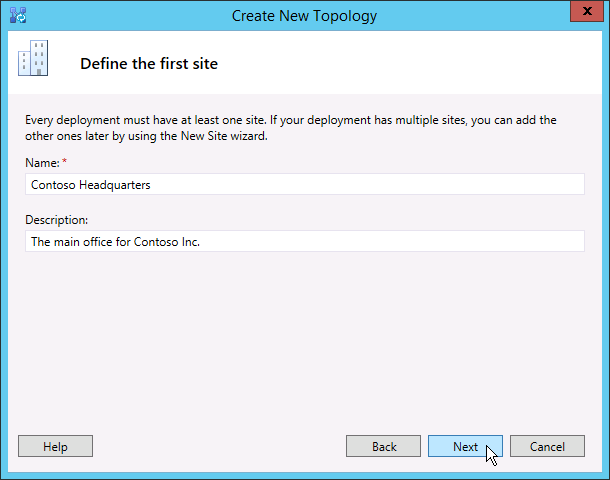610x480 pixels.
Task: Click the 'Name:' field label
Action: tap(42, 163)
